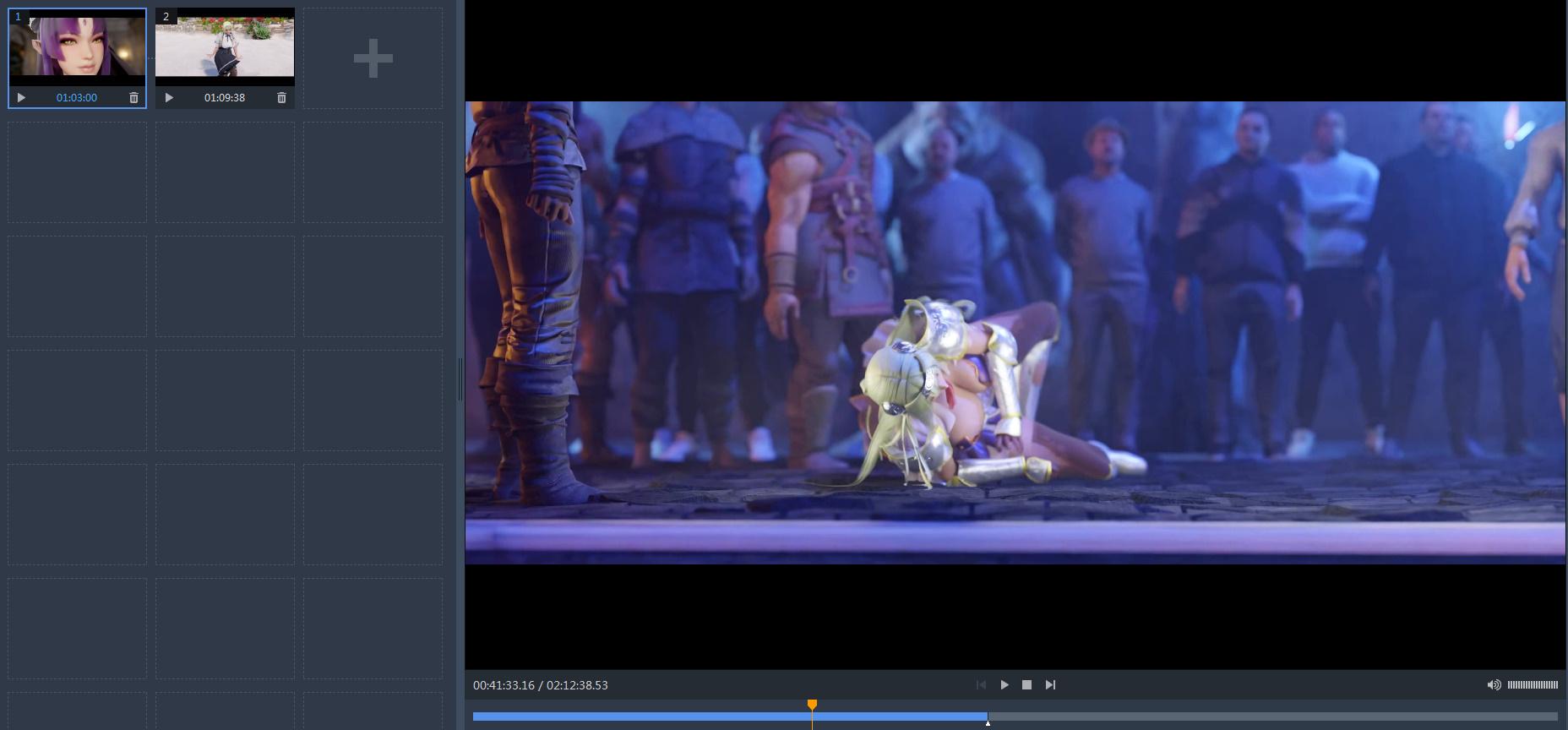Mute audio with speaker icon

(x=1494, y=685)
